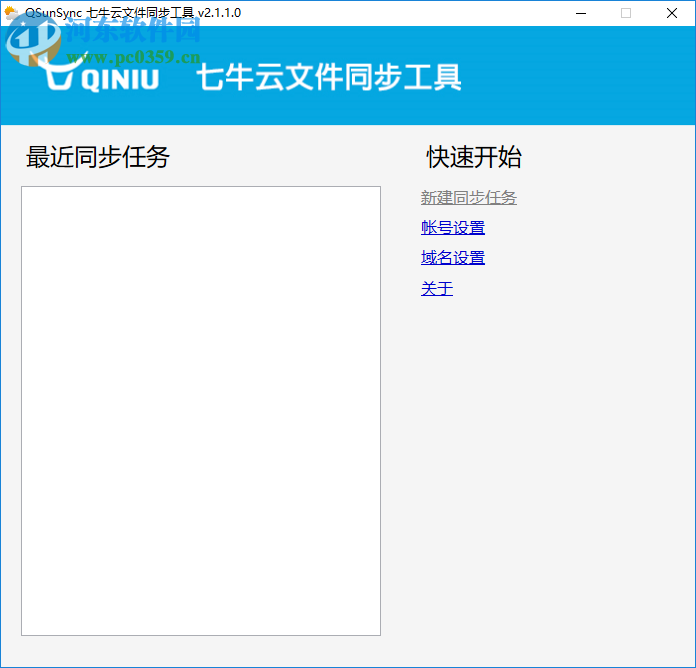The height and width of the screenshot is (668, 696).
Task: Open 域名设置 domain settings
Action: [453, 258]
